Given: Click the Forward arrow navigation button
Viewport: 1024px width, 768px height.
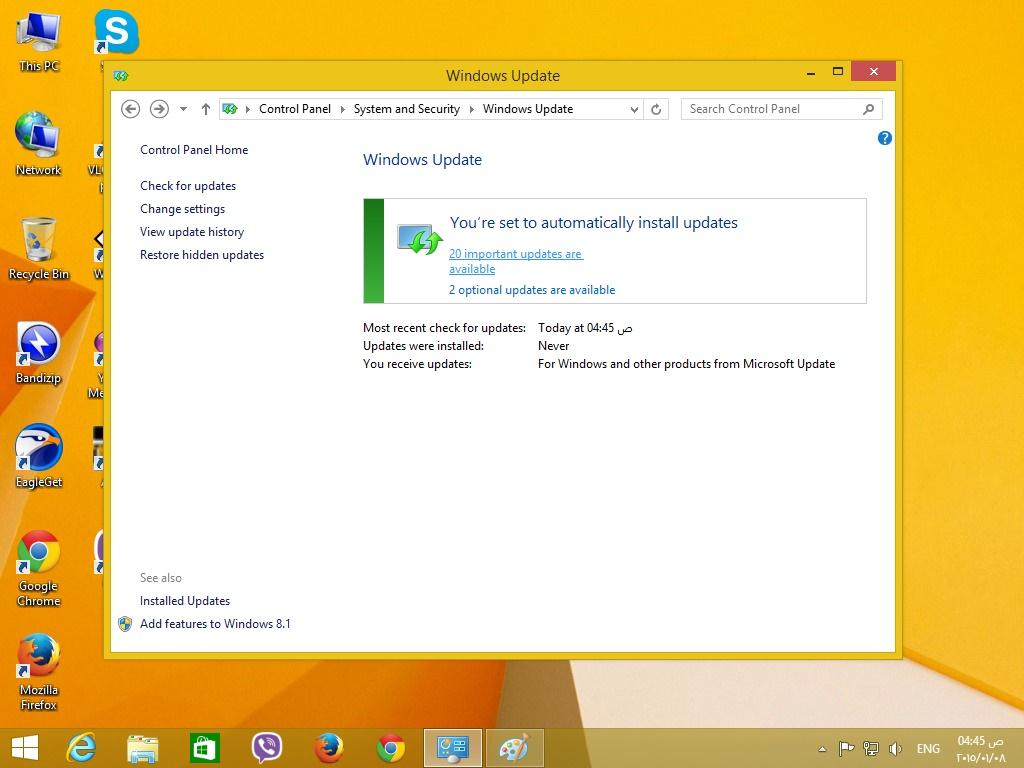Looking at the screenshot, I should tap(159, 109).
